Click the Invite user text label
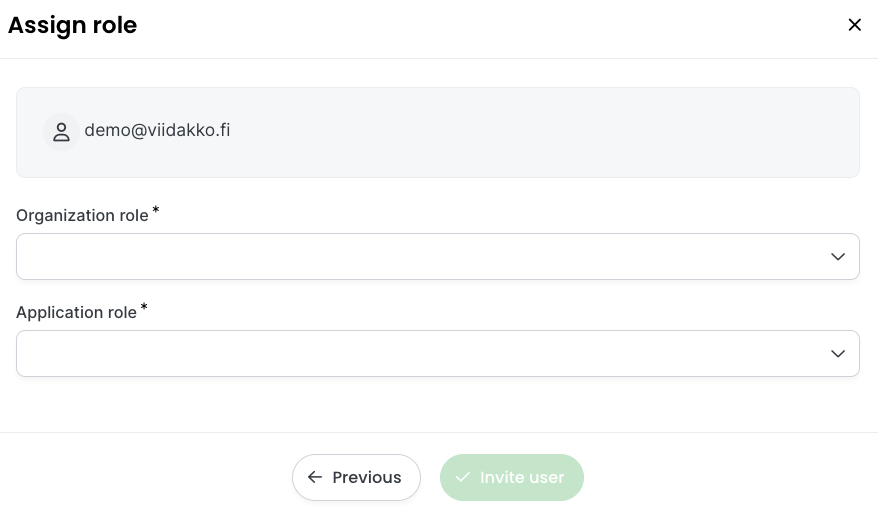This screenshot has height=514, width=878. coord(522,477)
